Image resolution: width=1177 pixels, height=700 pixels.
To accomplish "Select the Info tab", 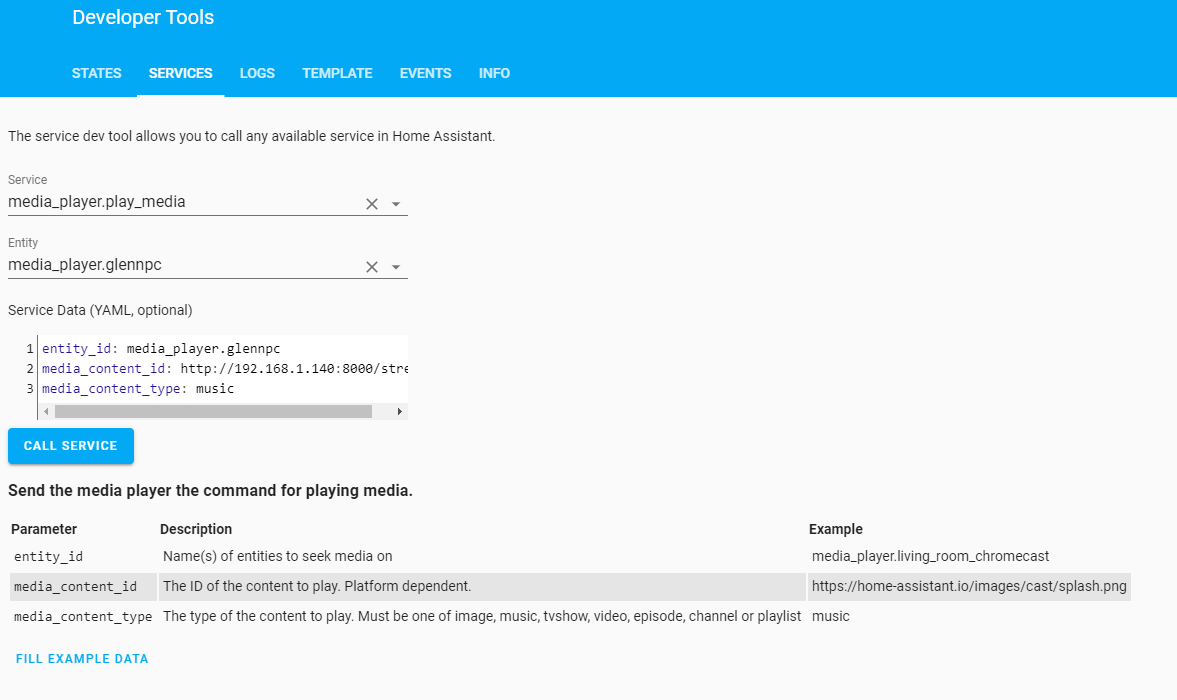I will point(494,73).
